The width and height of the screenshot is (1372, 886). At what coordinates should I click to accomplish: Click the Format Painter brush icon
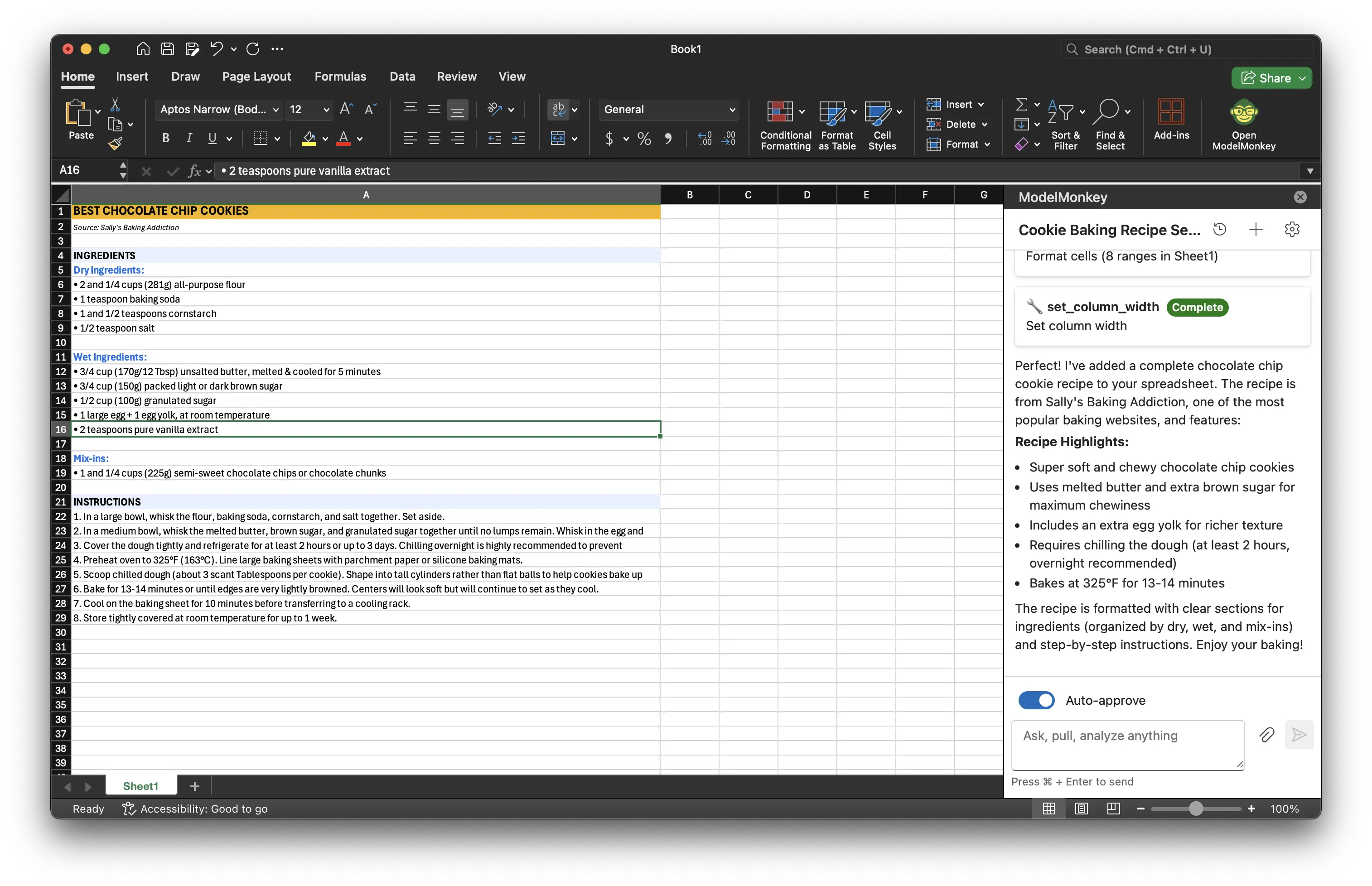[x=115, y=143]
